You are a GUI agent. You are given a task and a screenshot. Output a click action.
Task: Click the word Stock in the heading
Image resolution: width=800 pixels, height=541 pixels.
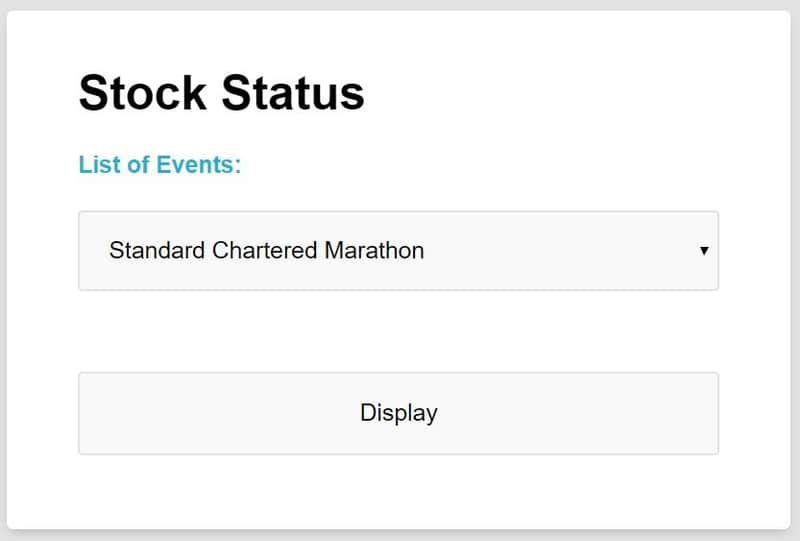click(x=142, y=93)
